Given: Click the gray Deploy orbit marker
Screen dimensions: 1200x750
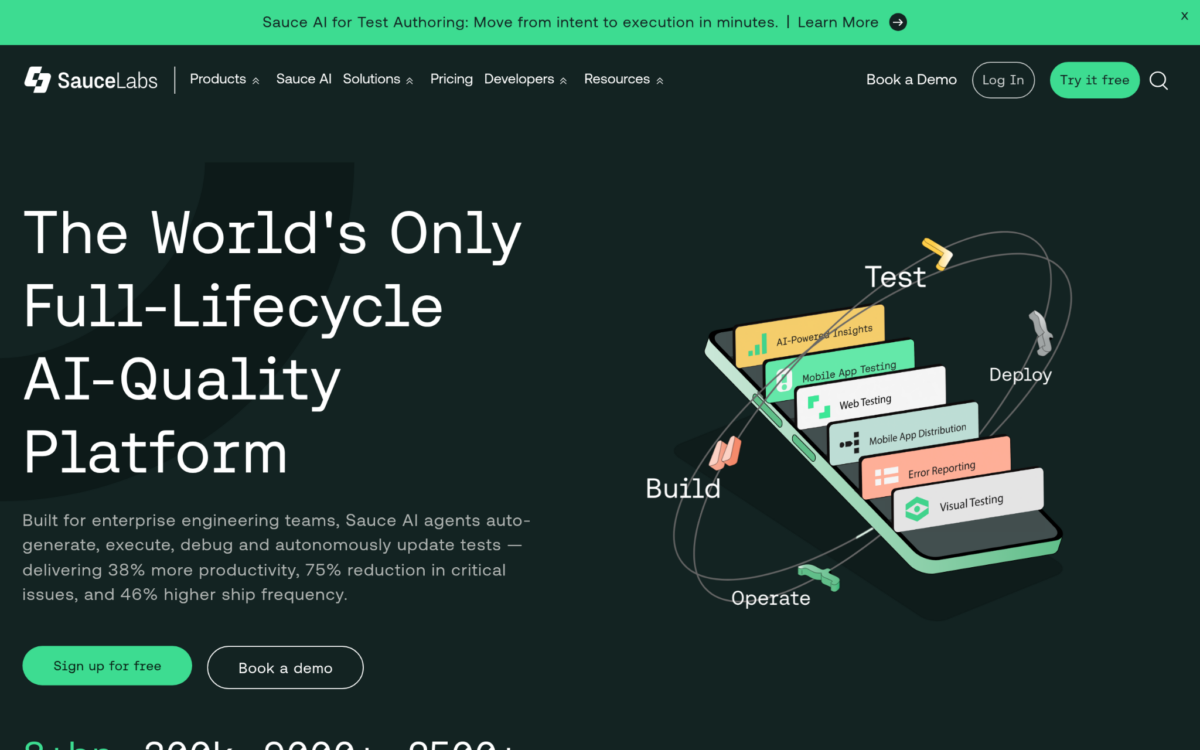Looking at the screenshot, I should click(1040, 333).
